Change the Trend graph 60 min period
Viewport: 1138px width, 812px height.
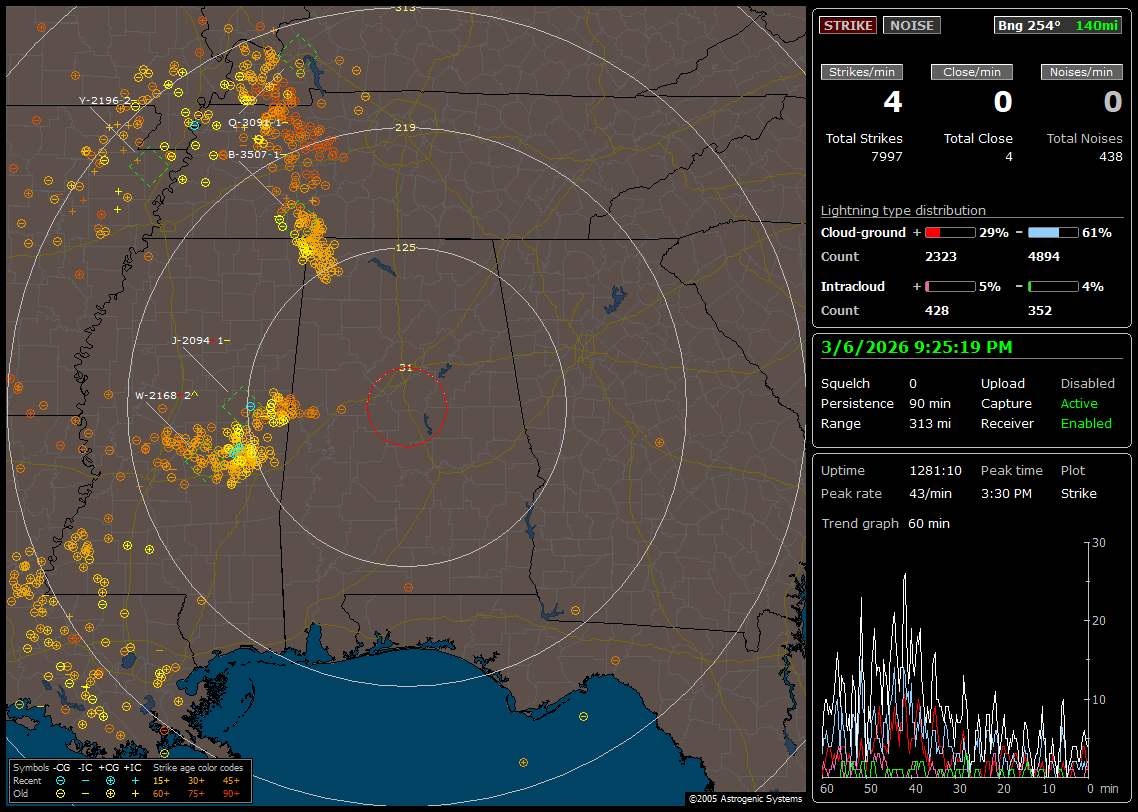point(929,523)
